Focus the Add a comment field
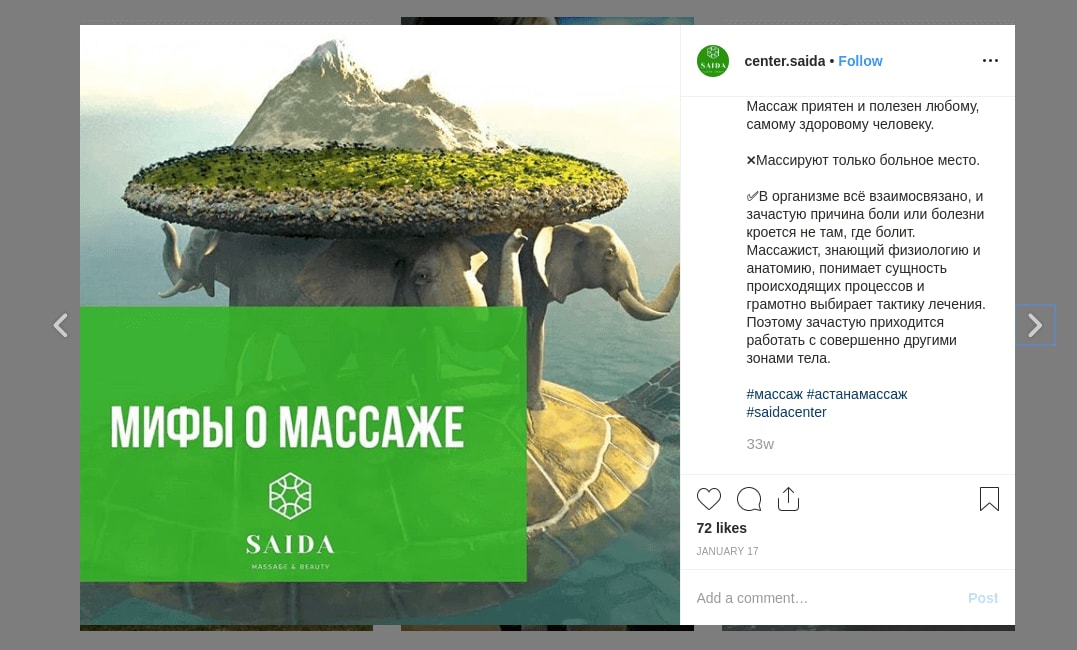Image resolution: width=1077 pixels, height=650 pixels. [x=824, y=598]
